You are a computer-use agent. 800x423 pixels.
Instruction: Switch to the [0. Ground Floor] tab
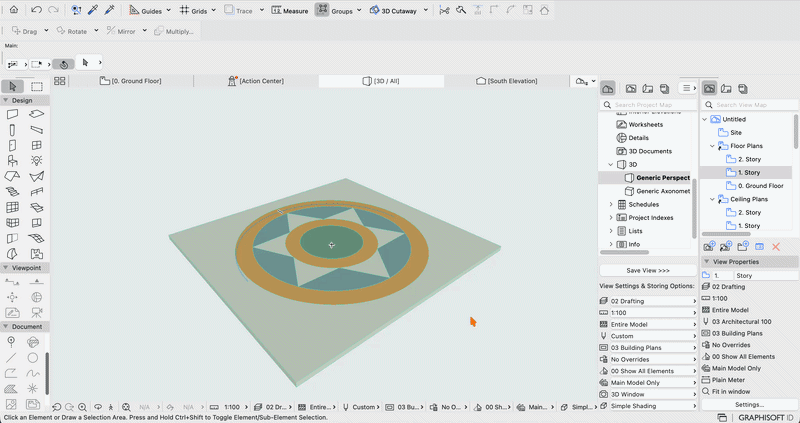coord(131,81)
